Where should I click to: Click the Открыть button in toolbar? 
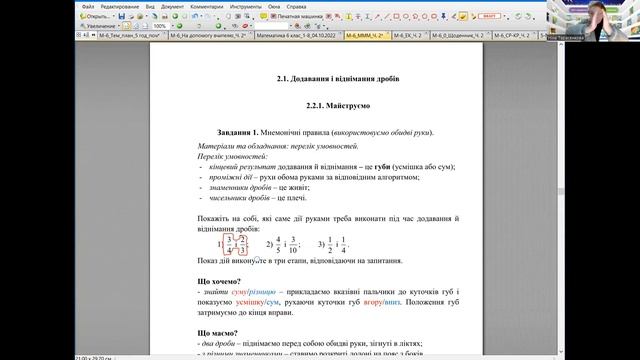[x=95, y=16]
